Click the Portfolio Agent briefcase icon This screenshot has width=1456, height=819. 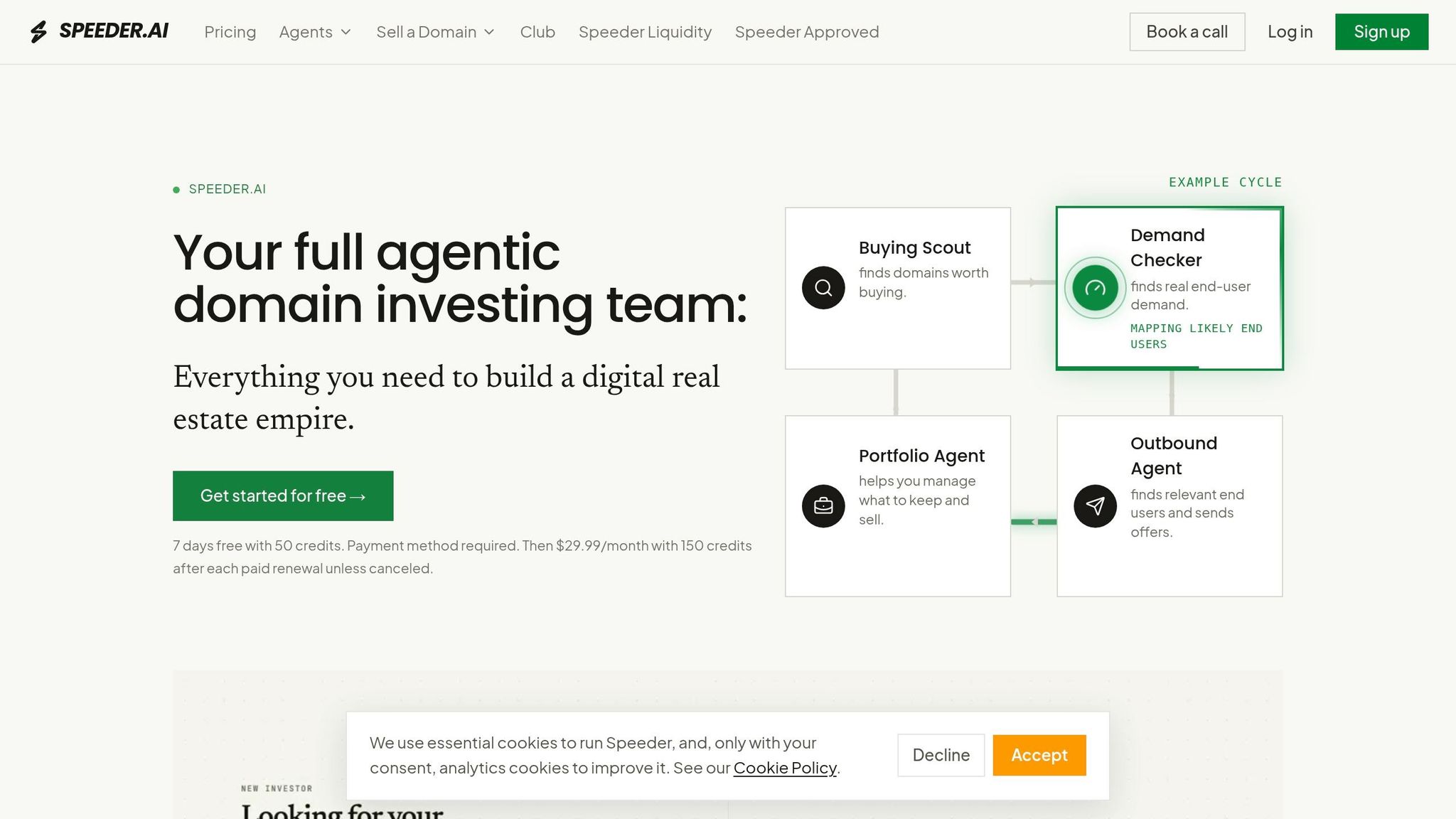tap(823, 505)
